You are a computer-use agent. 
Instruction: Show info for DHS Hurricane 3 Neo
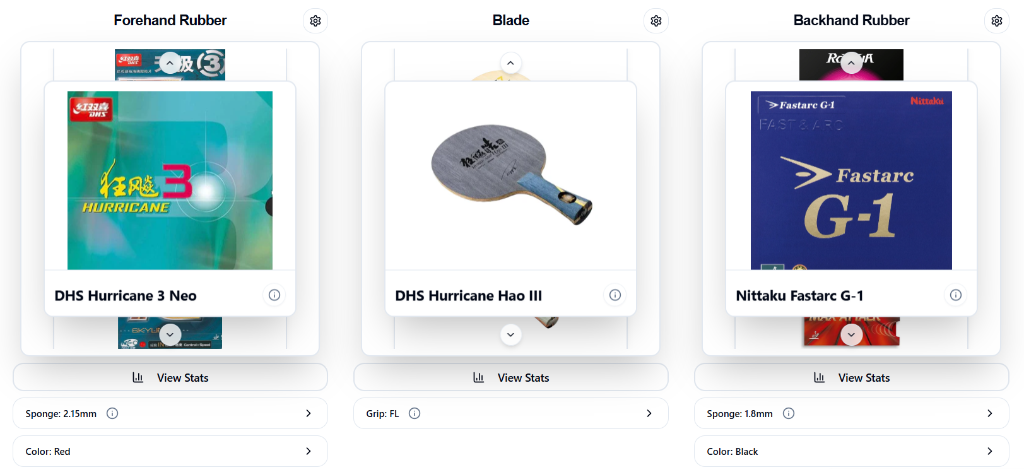pos(274,295)
